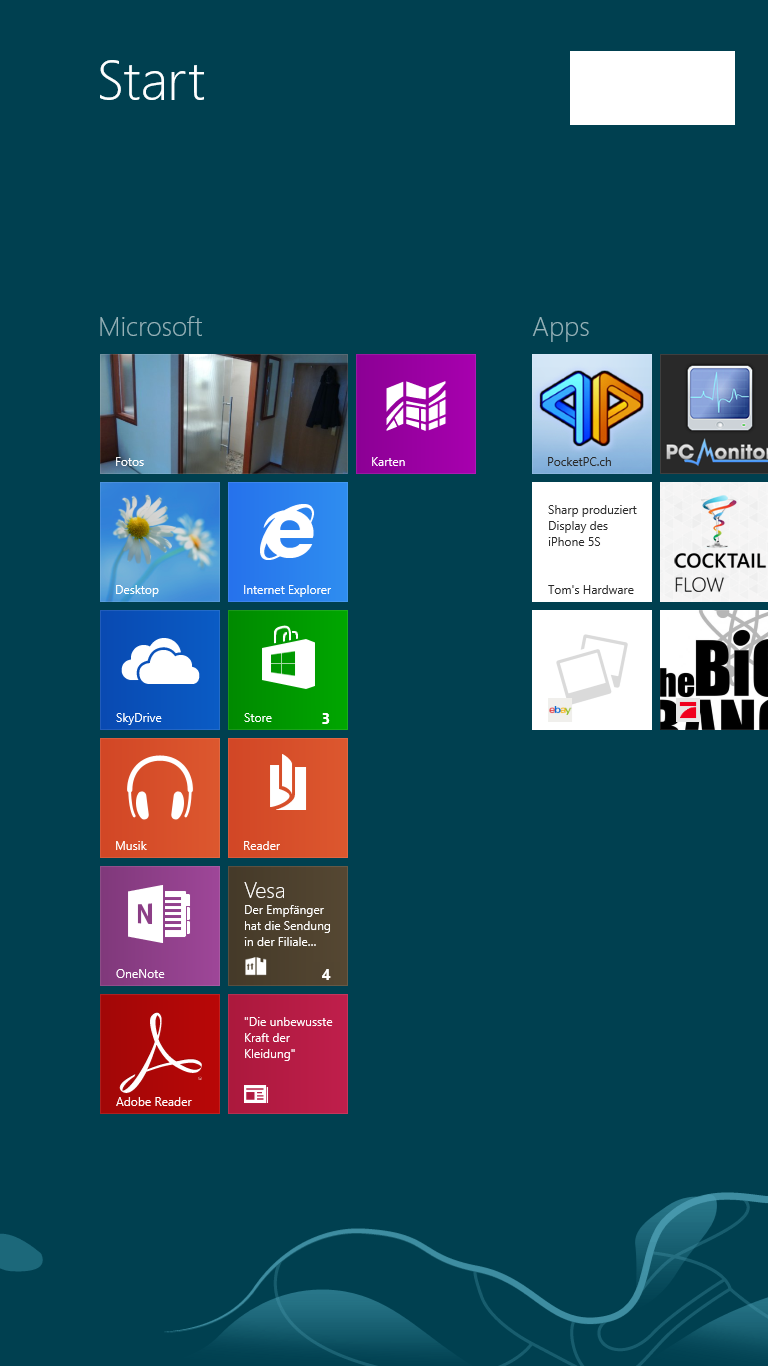Open the SkyDrive cloud tile
Screen dimensions: 768x1366
(x=160, y=670)
